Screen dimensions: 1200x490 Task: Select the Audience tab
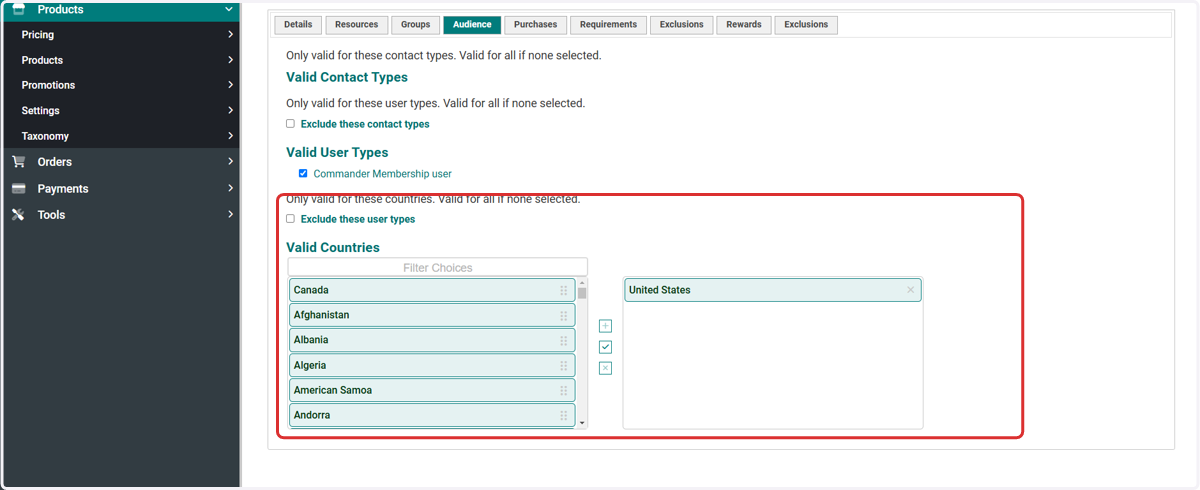(x=472, y=24)
